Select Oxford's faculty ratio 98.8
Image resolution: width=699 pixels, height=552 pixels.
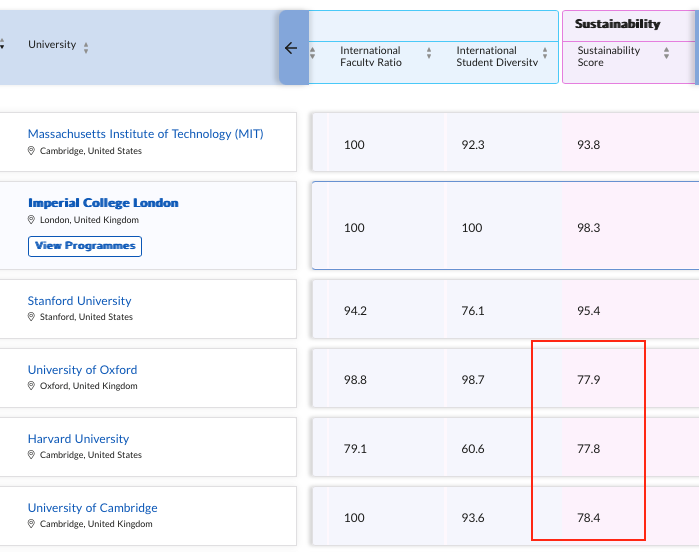[355, 380]
